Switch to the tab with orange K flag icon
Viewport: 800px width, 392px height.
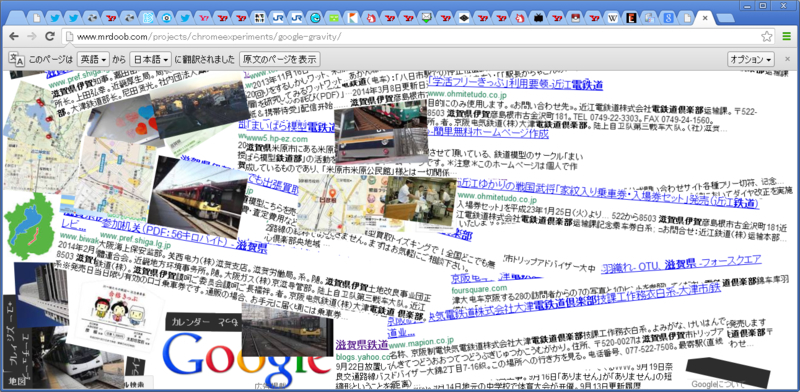point(352,18)
